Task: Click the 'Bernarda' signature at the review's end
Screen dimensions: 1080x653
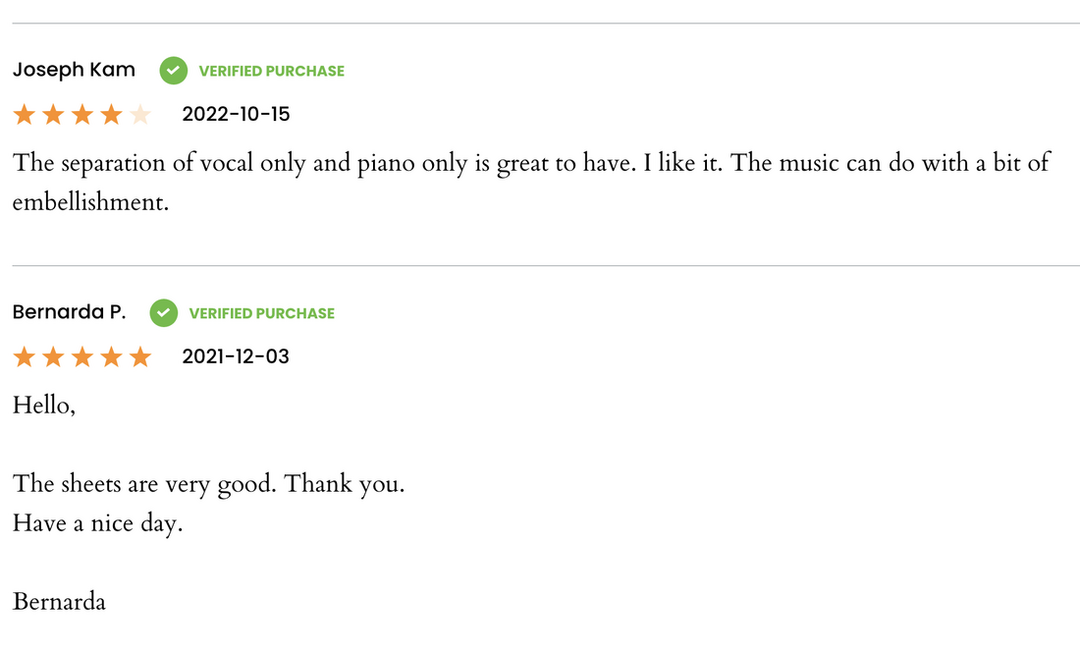Action: tap(59, 602)
